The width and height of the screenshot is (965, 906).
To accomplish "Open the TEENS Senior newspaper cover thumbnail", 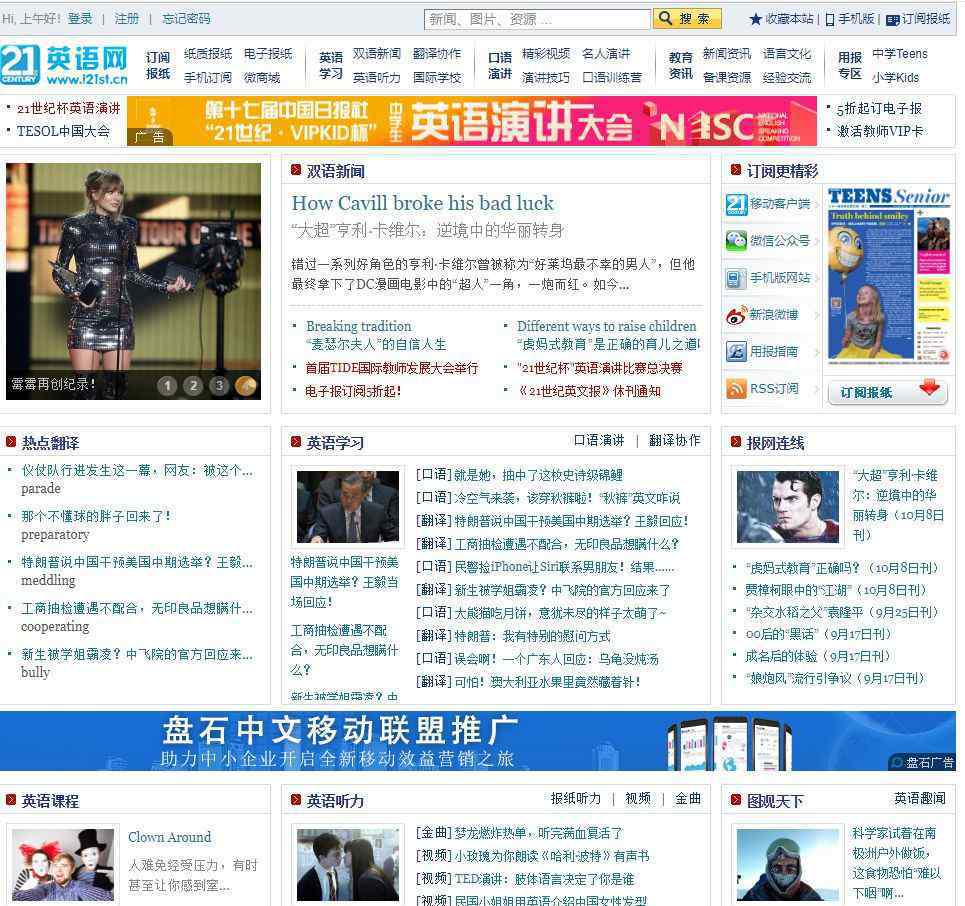I will (888, 277).
